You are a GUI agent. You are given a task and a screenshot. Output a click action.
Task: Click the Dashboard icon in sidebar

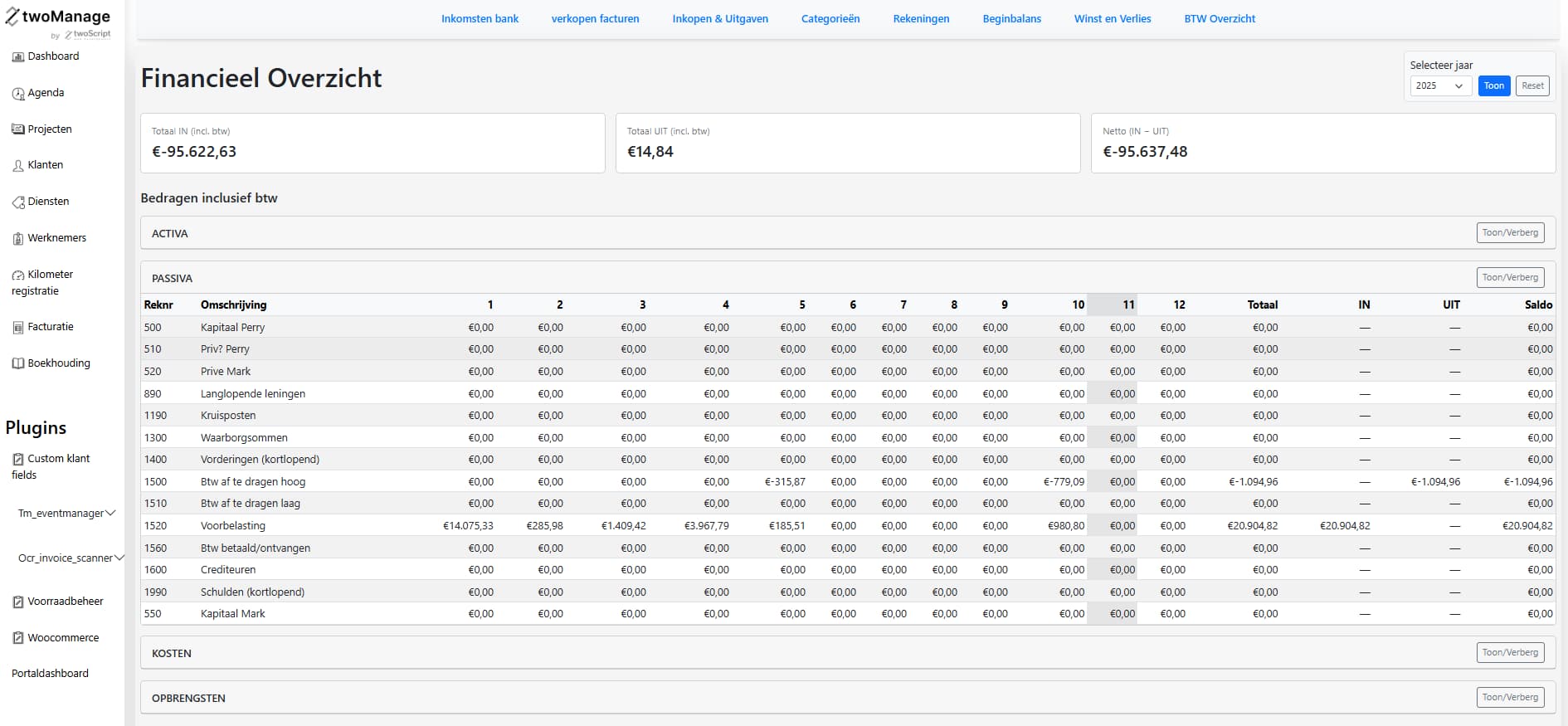click(18, 57)
